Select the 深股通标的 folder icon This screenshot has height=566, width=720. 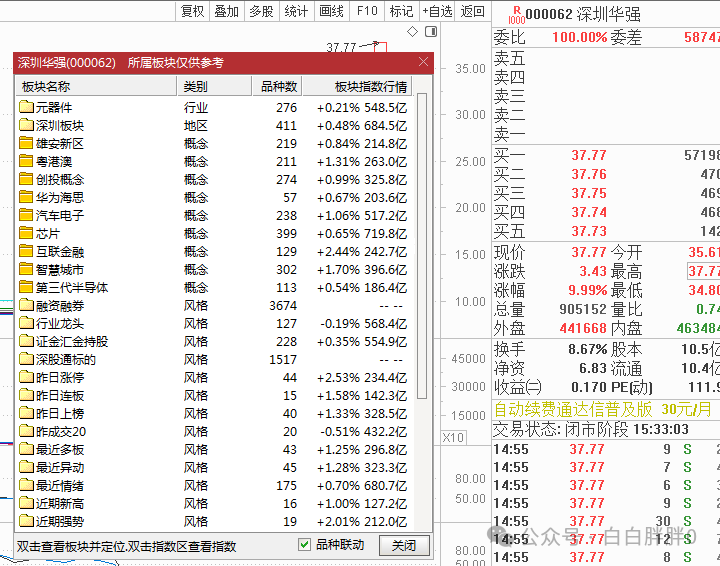point(27,359)
